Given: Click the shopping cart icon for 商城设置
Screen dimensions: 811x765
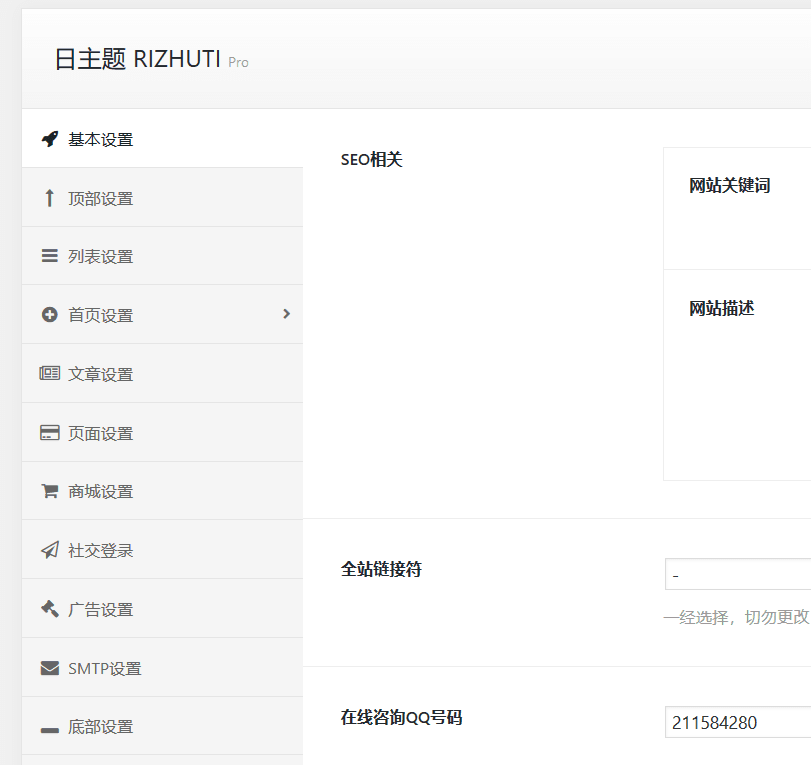Looking at the screenshot, I should [x=49, y=491].
